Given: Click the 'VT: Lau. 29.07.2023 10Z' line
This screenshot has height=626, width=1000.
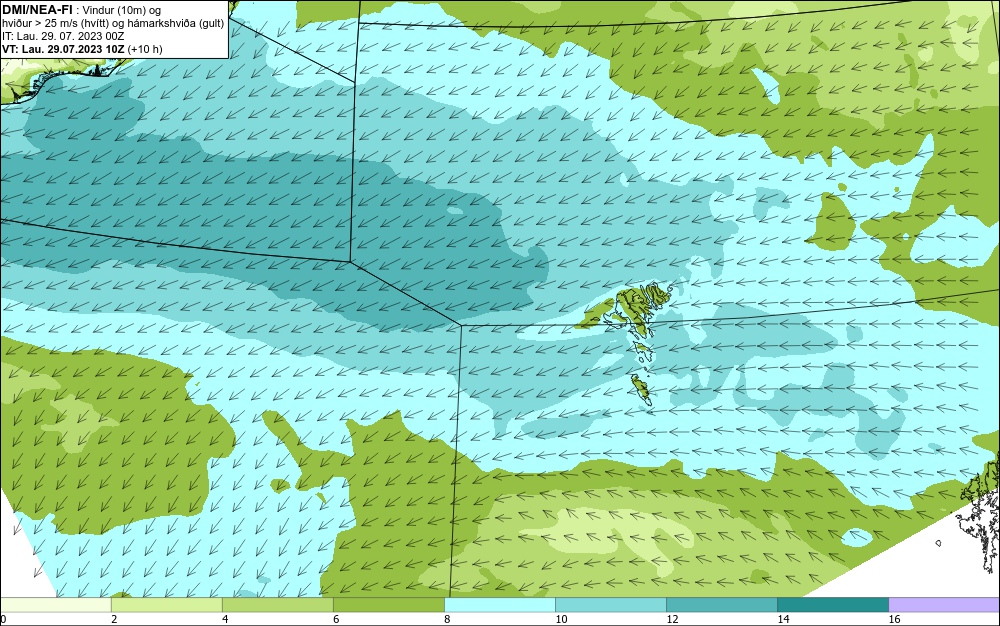Looking at the screenshot, I should 63,49.
